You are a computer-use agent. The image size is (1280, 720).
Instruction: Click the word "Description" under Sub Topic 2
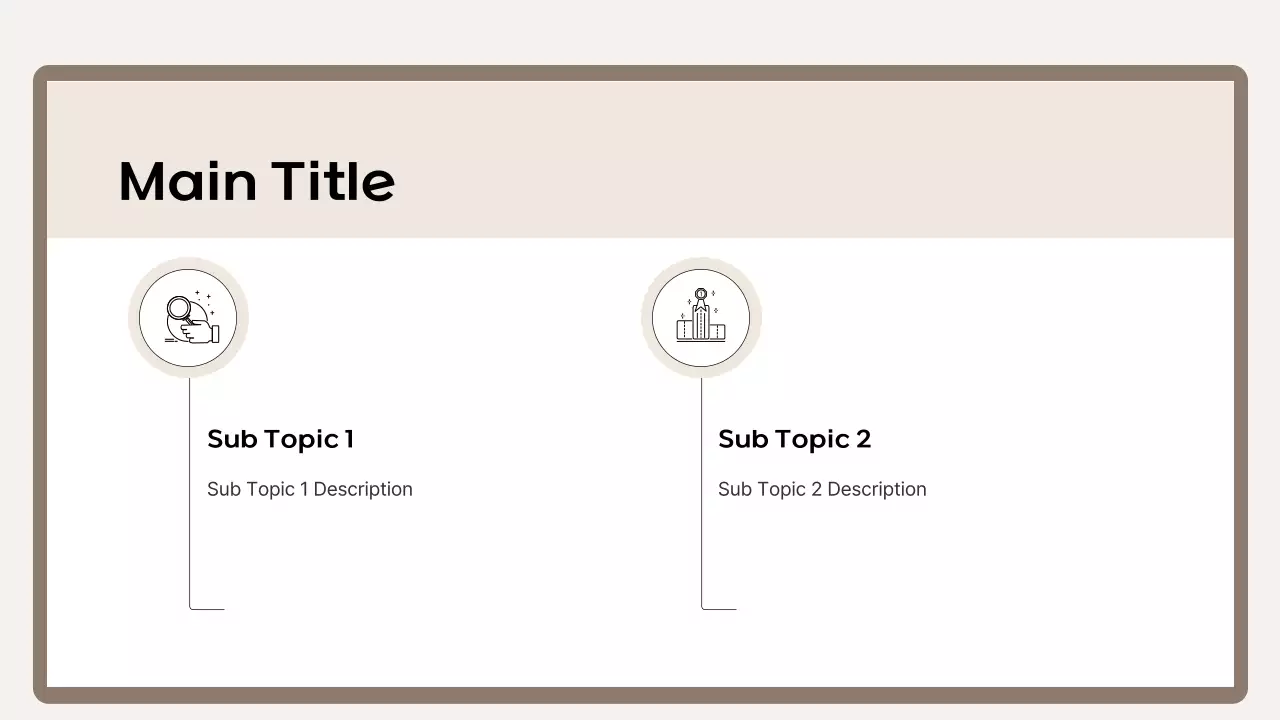tap(877, 489)
